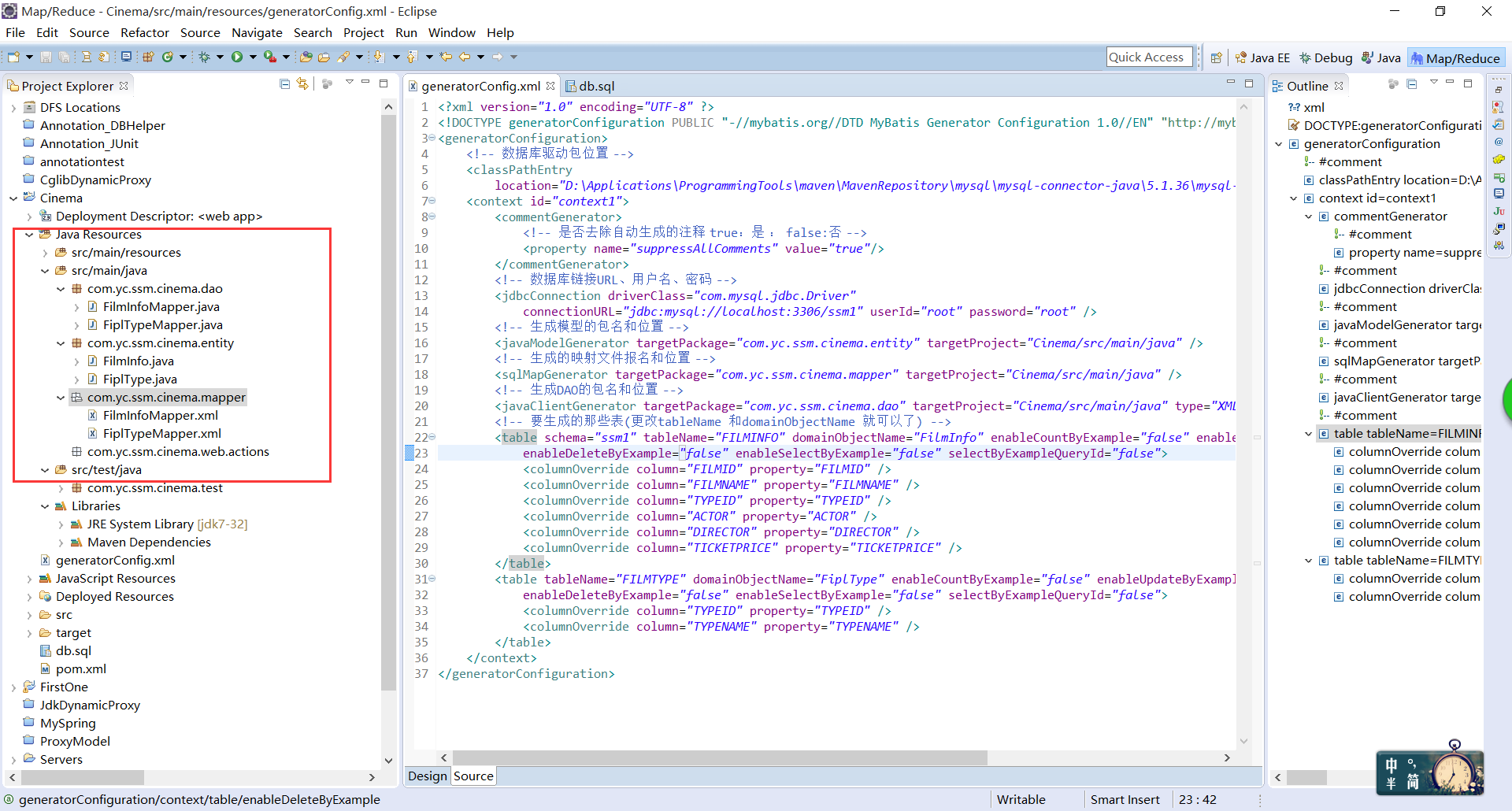Collapse the Cinema project node
Screen dimensions: 1512x811
click(13, 198)
